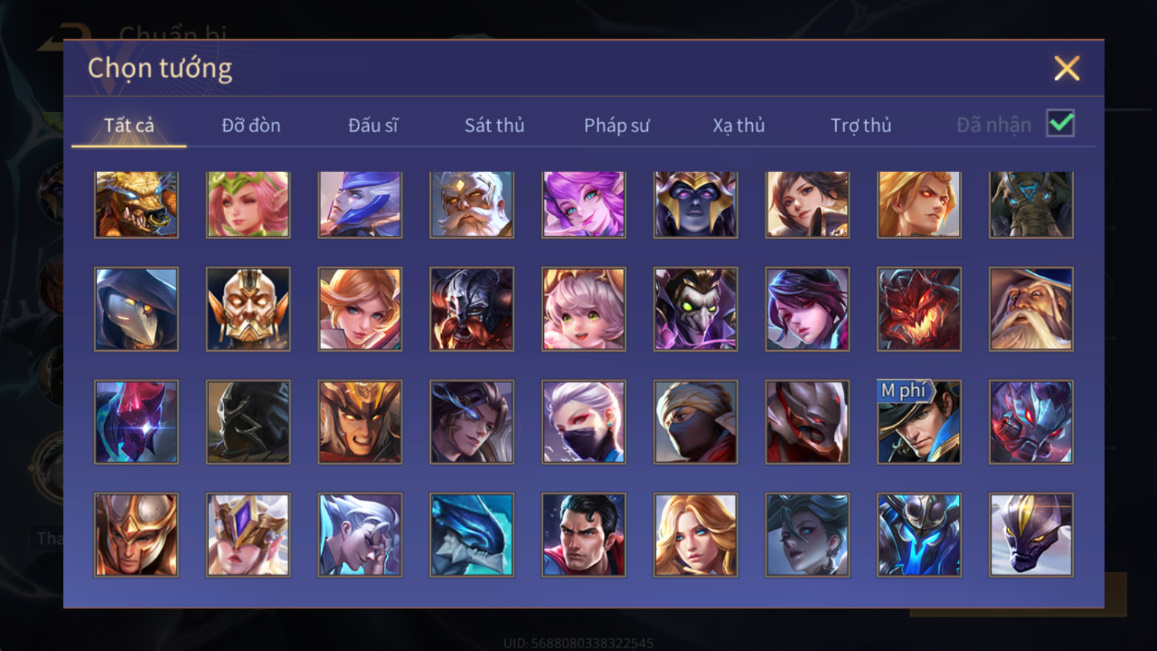This screenshot has height=651, width=1157.
Task: Select the white-haired masked ninja girl
Action: (x=584, y=422)
